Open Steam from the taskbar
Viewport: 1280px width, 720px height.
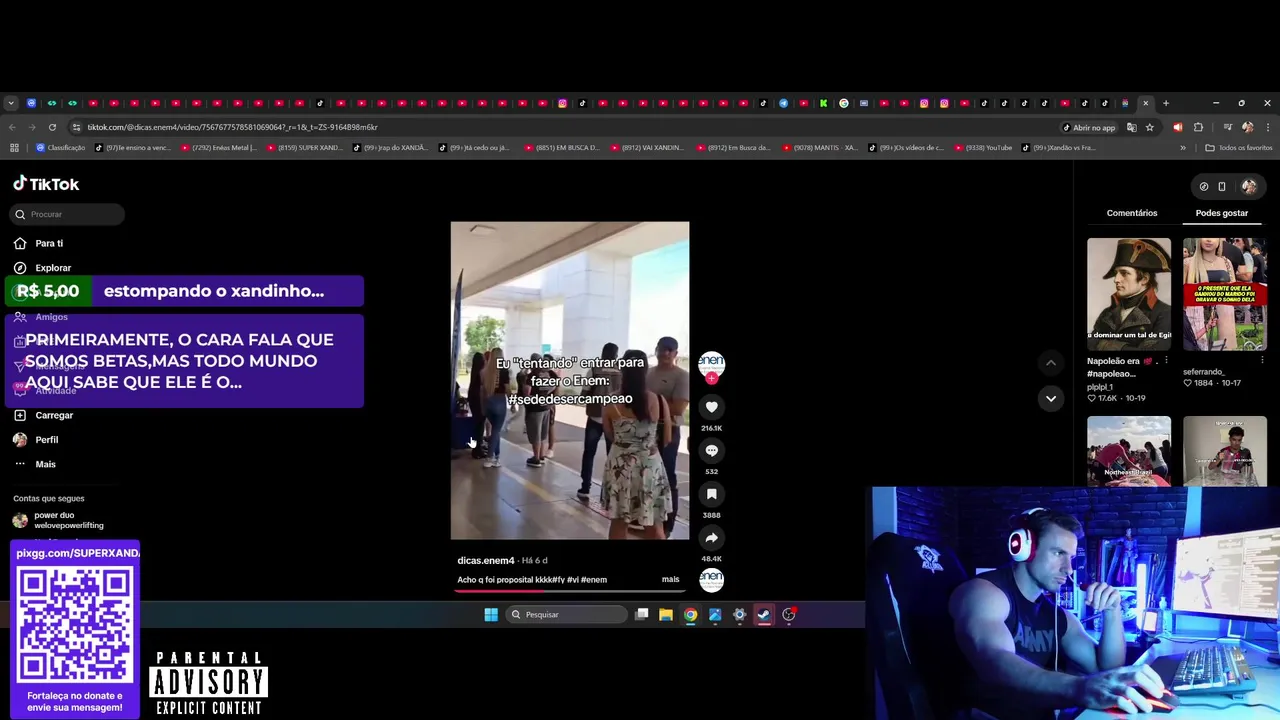tap(764, 614)
